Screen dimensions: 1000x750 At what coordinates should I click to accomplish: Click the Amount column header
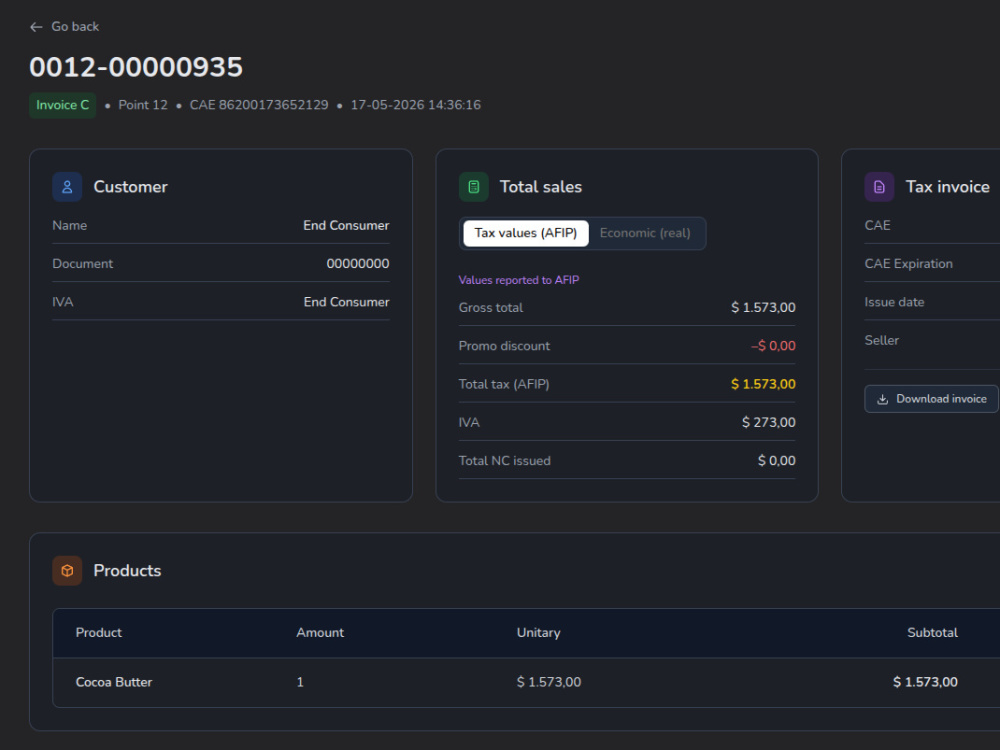coord(320,633)
